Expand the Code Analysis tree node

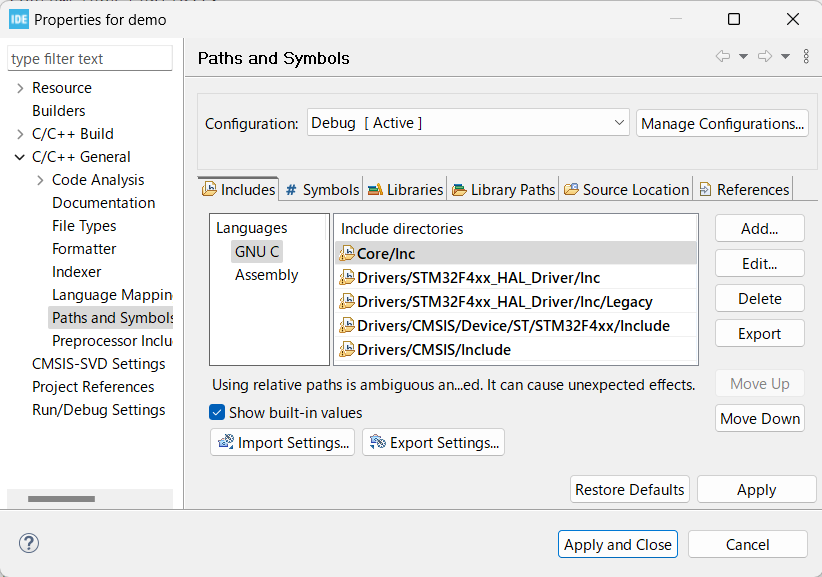point(40,180)
